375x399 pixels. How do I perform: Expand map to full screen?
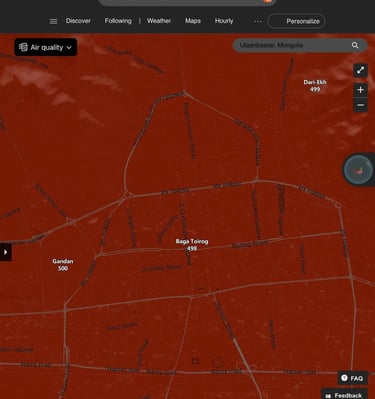[360, 70]
